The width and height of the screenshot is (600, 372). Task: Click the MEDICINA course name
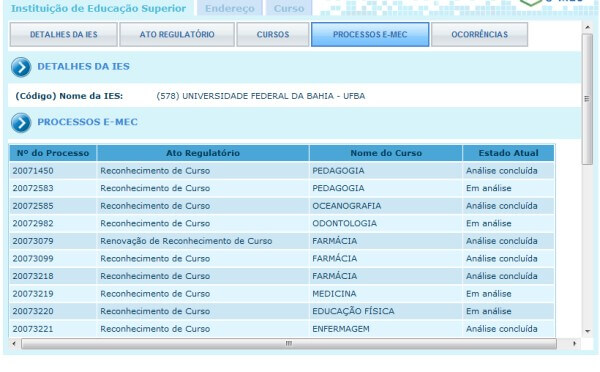pyautogui.click(x=334, y=294)
